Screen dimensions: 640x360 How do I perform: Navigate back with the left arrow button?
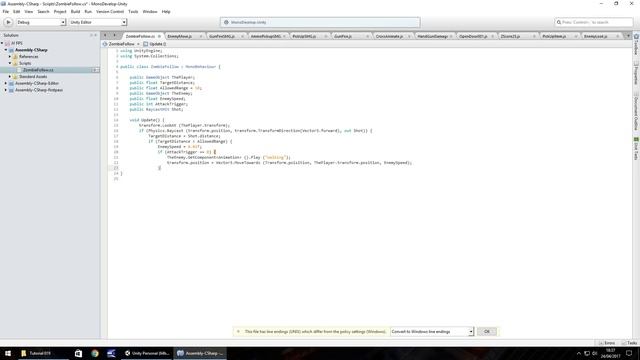click(x=105, y=36)
